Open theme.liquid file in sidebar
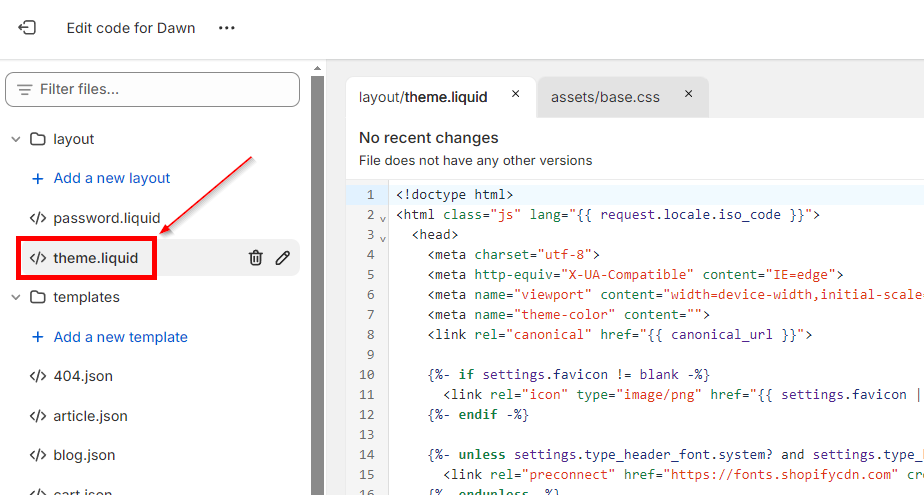This screenshot has width=924, height=495. tap(95, 258)
